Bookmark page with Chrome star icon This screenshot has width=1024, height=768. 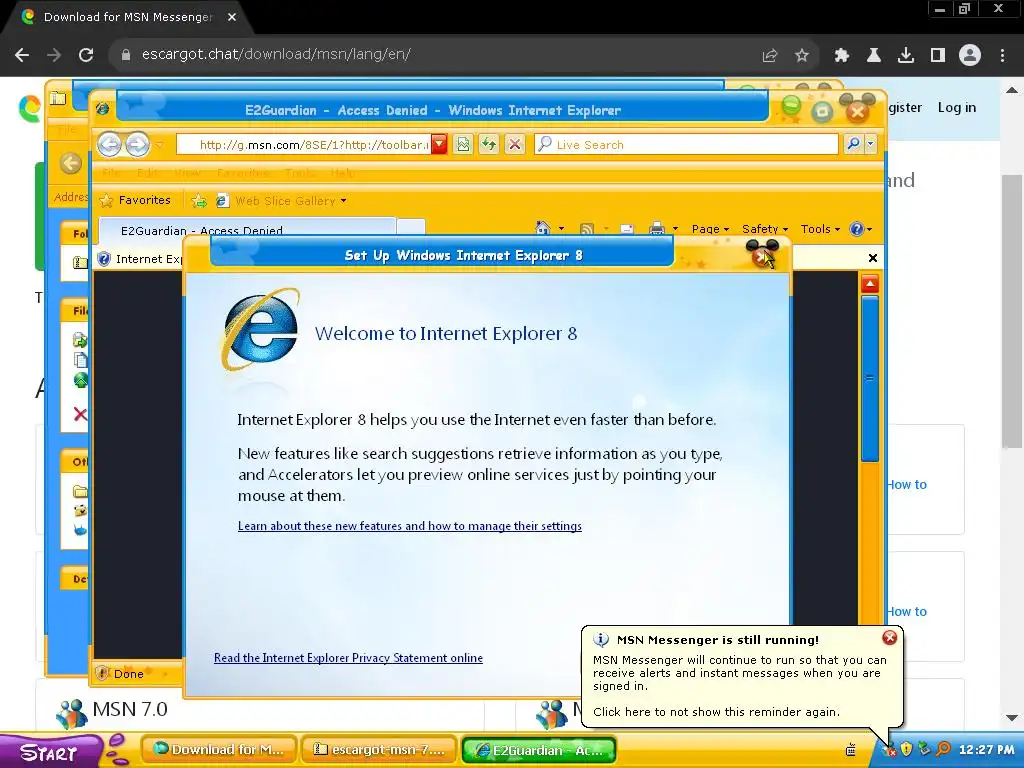(x=802, y=55)
